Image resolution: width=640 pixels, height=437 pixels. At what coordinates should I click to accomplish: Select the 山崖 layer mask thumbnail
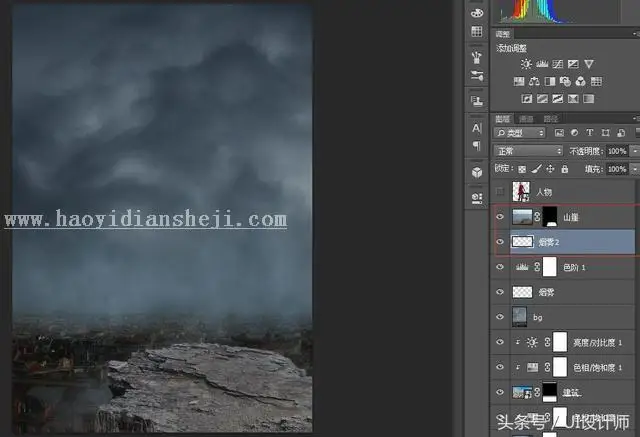tap(550, 217)
